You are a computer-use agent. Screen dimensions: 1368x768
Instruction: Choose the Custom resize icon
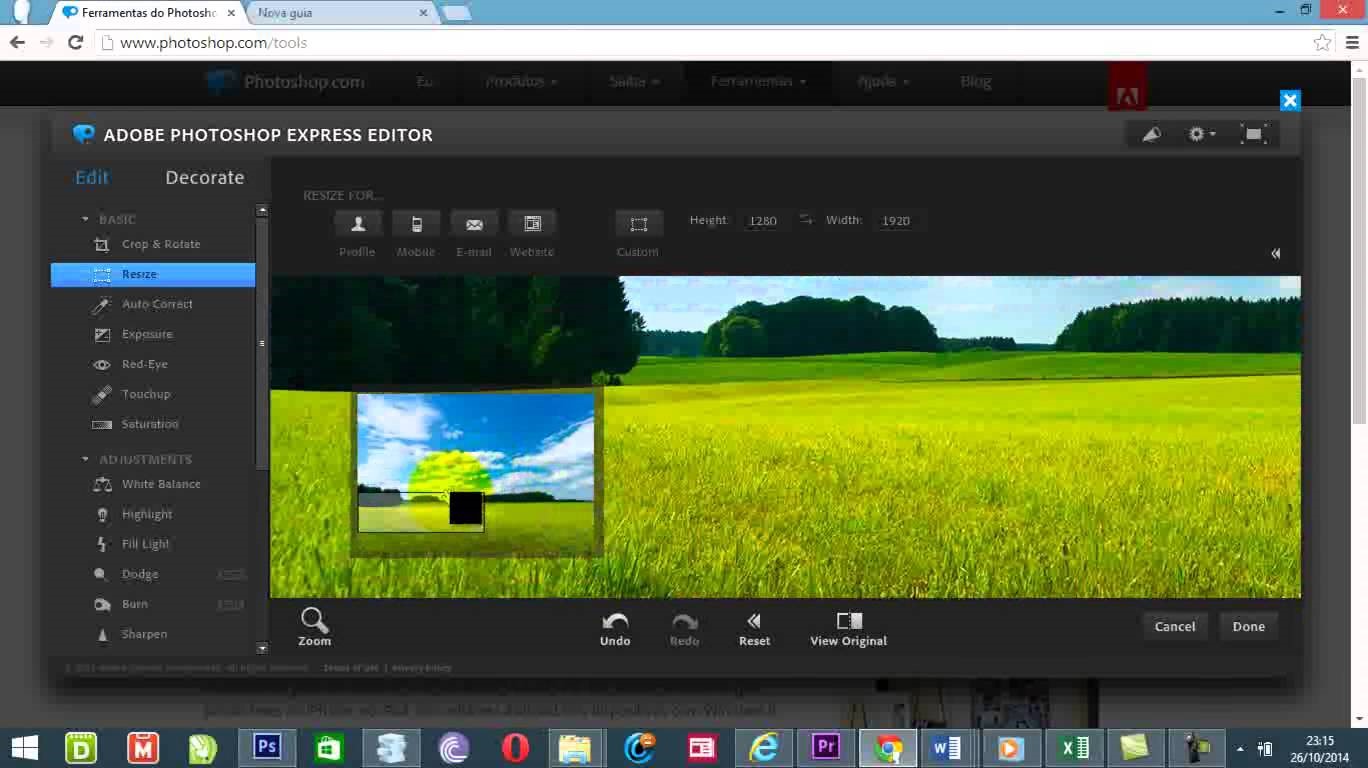tap(639, 224)
